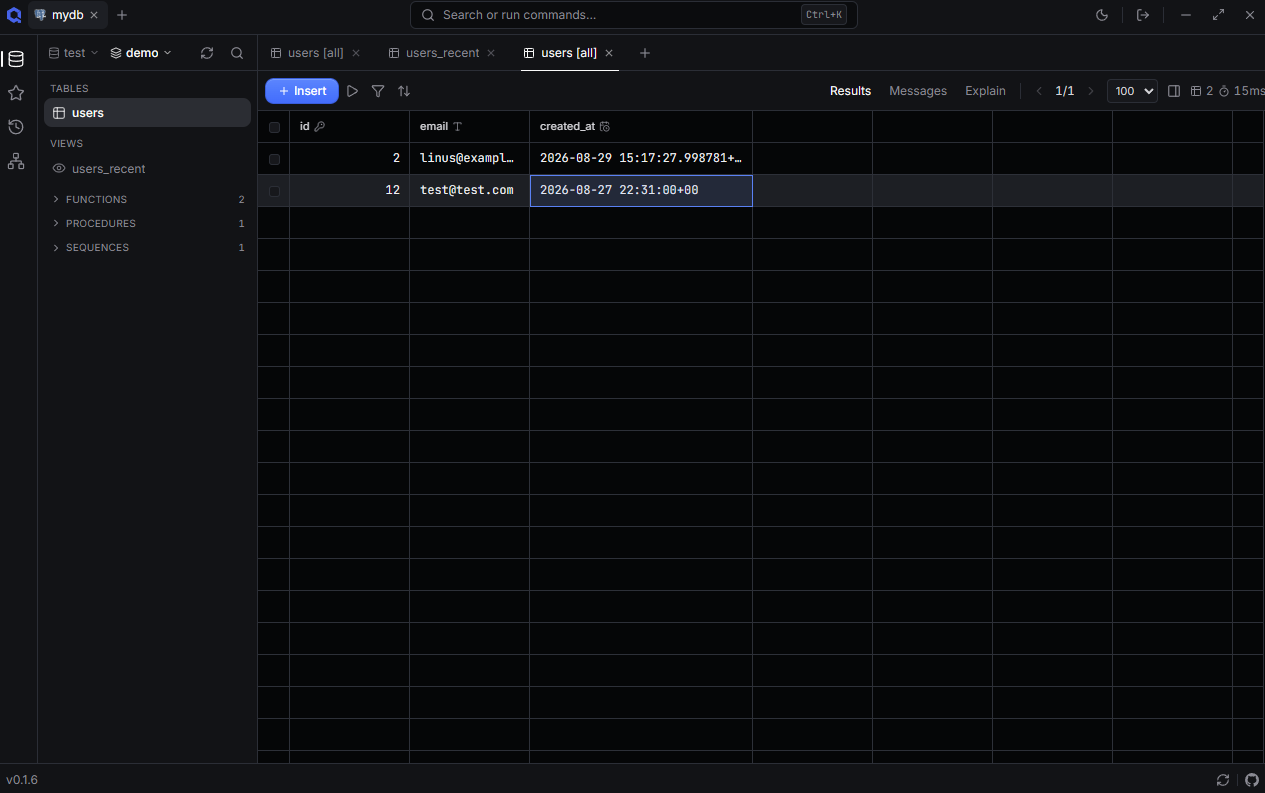Select the id cell with value 12

[349, 191]
